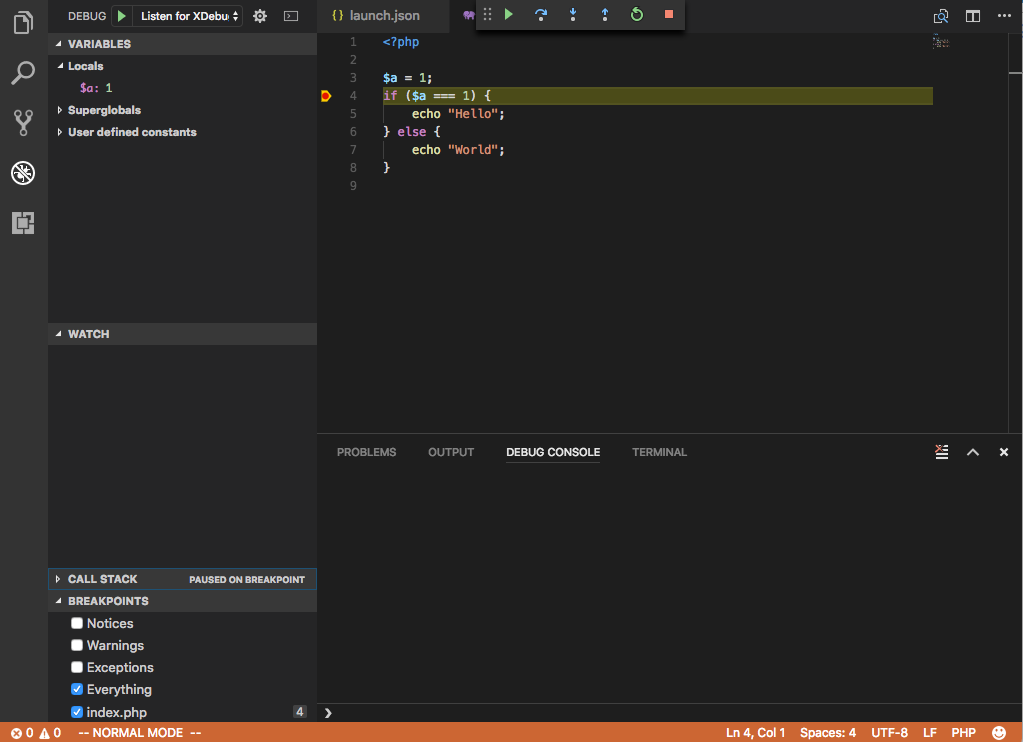
Task: Click the breakpoint dot on line 4
Action: 325,95
